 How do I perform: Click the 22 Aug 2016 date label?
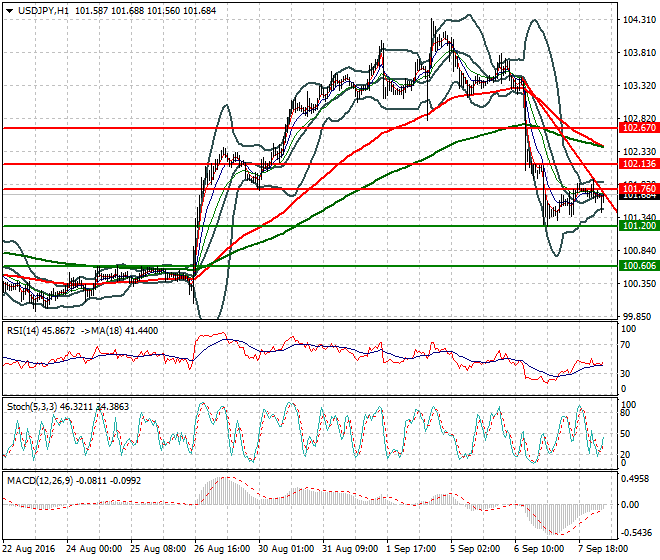pyautogui.click(x=29, y=549)
